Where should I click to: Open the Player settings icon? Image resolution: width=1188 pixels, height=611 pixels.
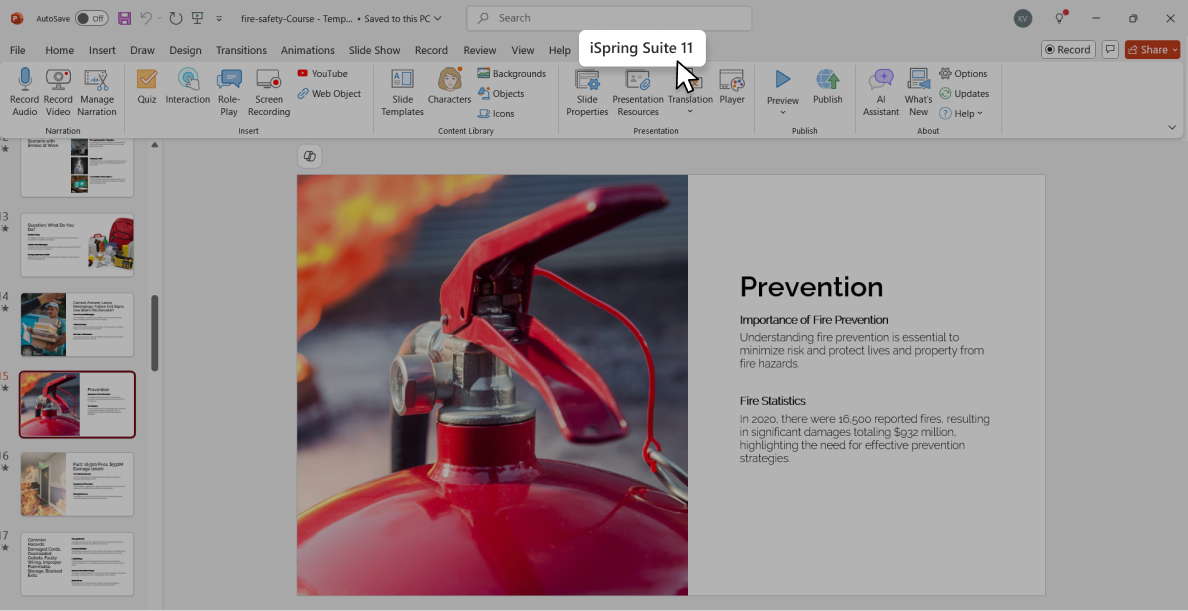pos(732,80)
